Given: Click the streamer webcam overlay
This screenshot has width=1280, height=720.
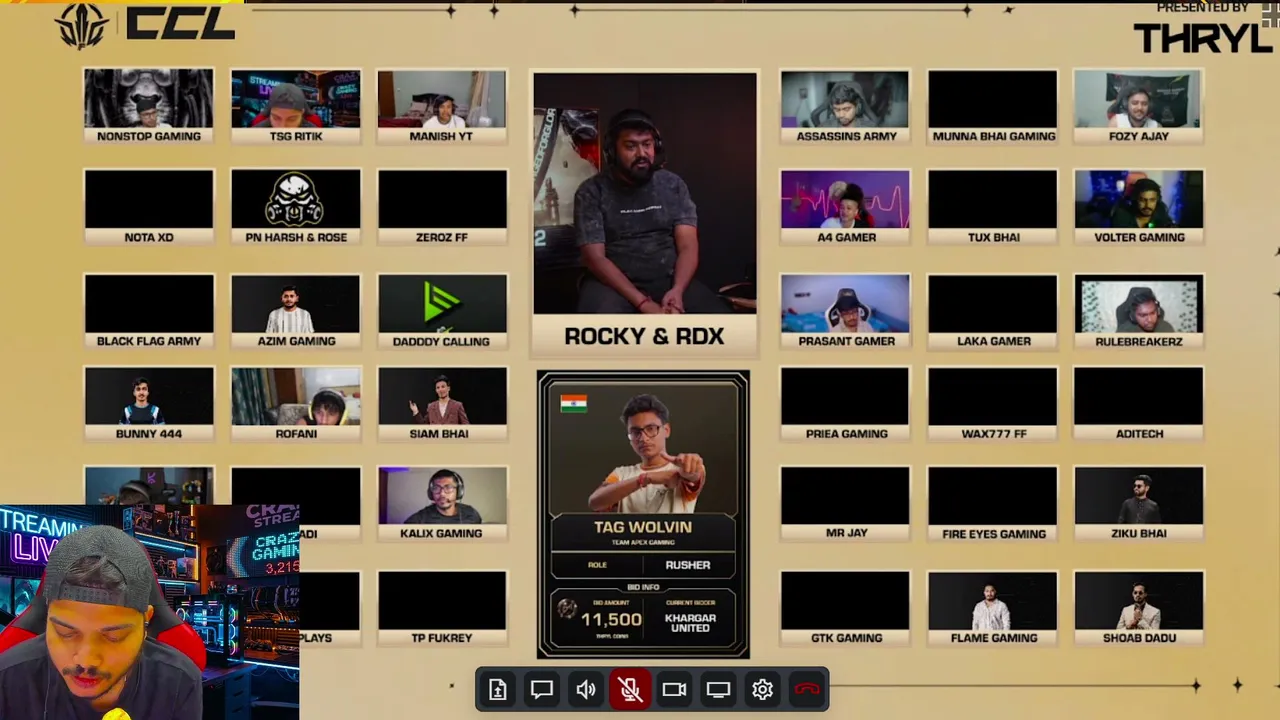Looking at the screenshot, I should (150, 612).
